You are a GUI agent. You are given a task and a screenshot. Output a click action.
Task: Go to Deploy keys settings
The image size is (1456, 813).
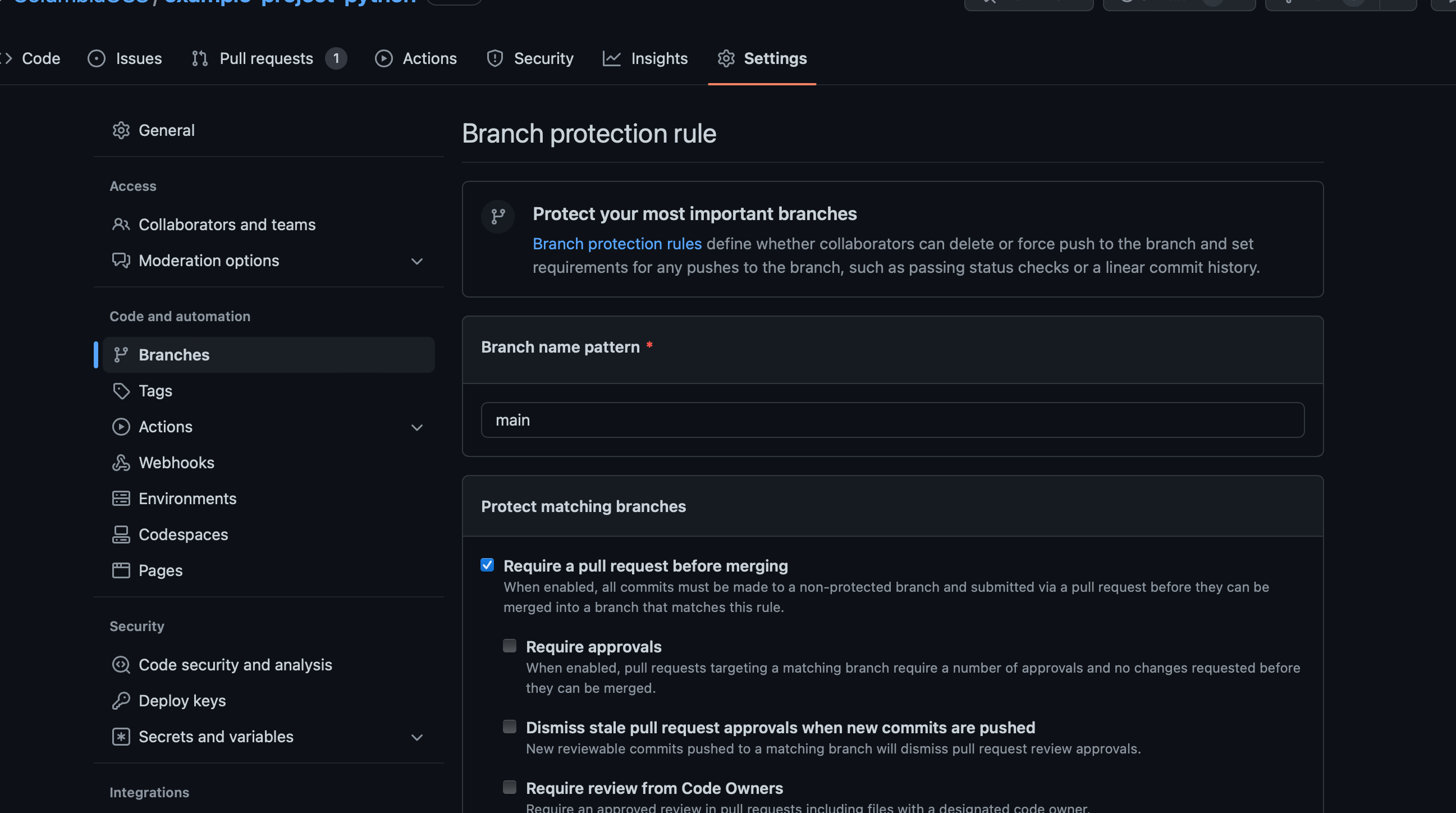coord(268,701)
